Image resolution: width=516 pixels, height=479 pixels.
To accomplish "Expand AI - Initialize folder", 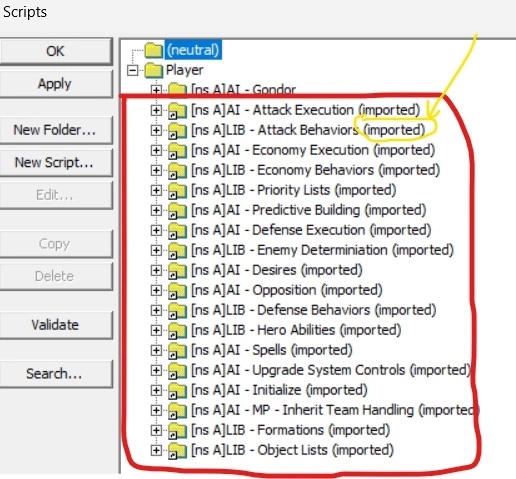I will 156,390.
